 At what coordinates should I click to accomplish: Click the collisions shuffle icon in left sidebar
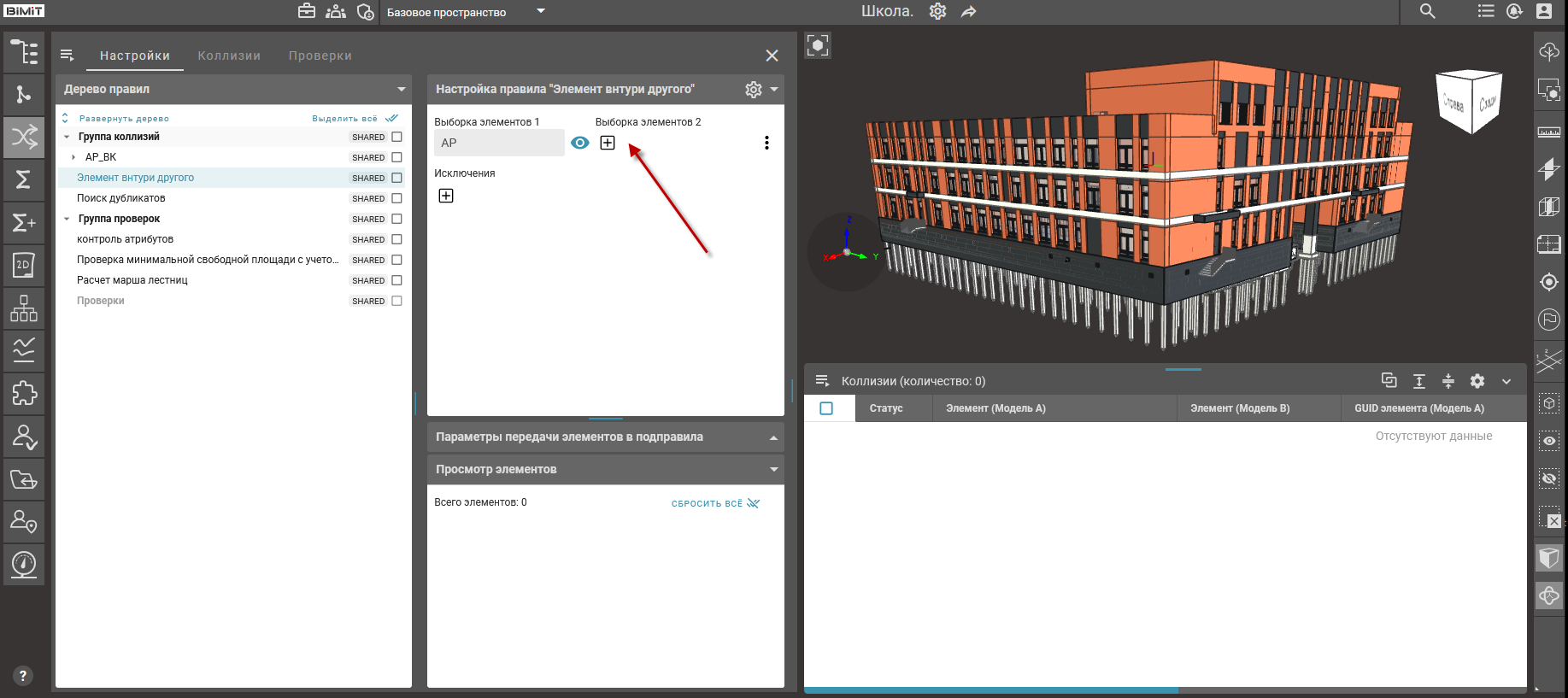[24, 137]
